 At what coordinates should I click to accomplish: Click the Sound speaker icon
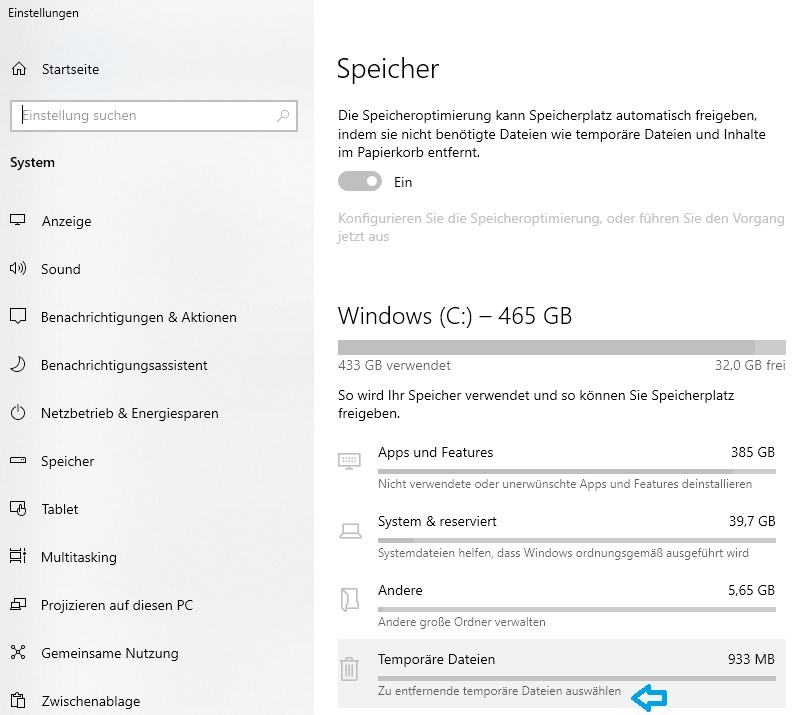(x=18, y=269)
